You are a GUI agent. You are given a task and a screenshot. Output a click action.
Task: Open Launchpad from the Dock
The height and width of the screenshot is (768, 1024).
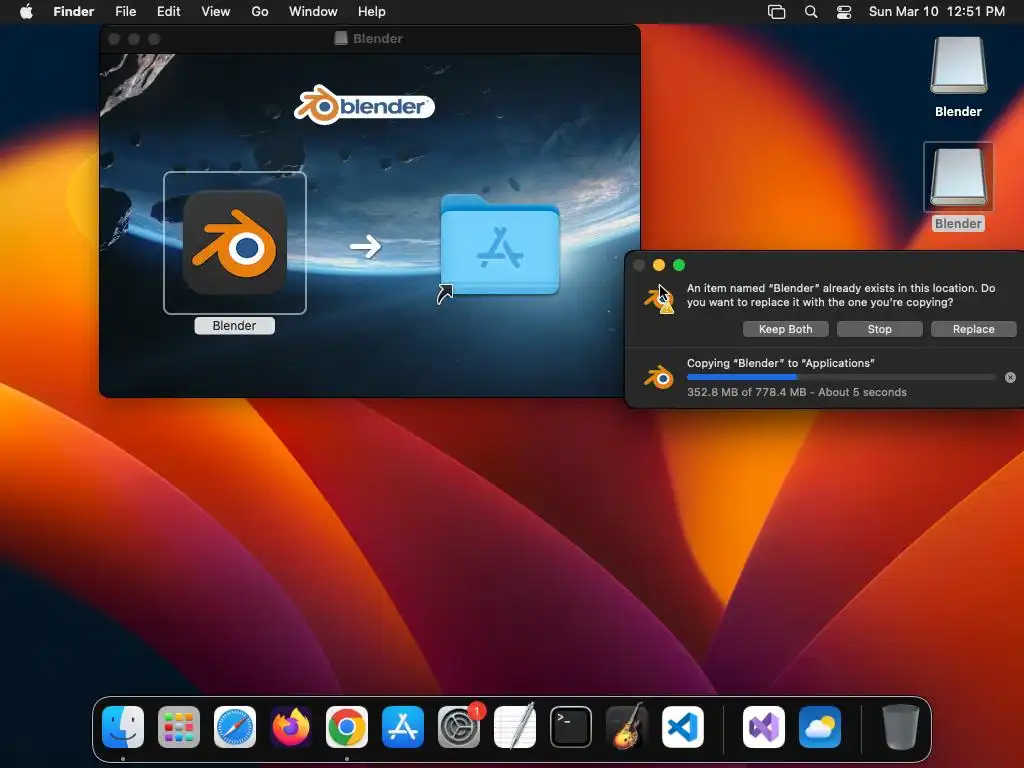coord(179,727)
